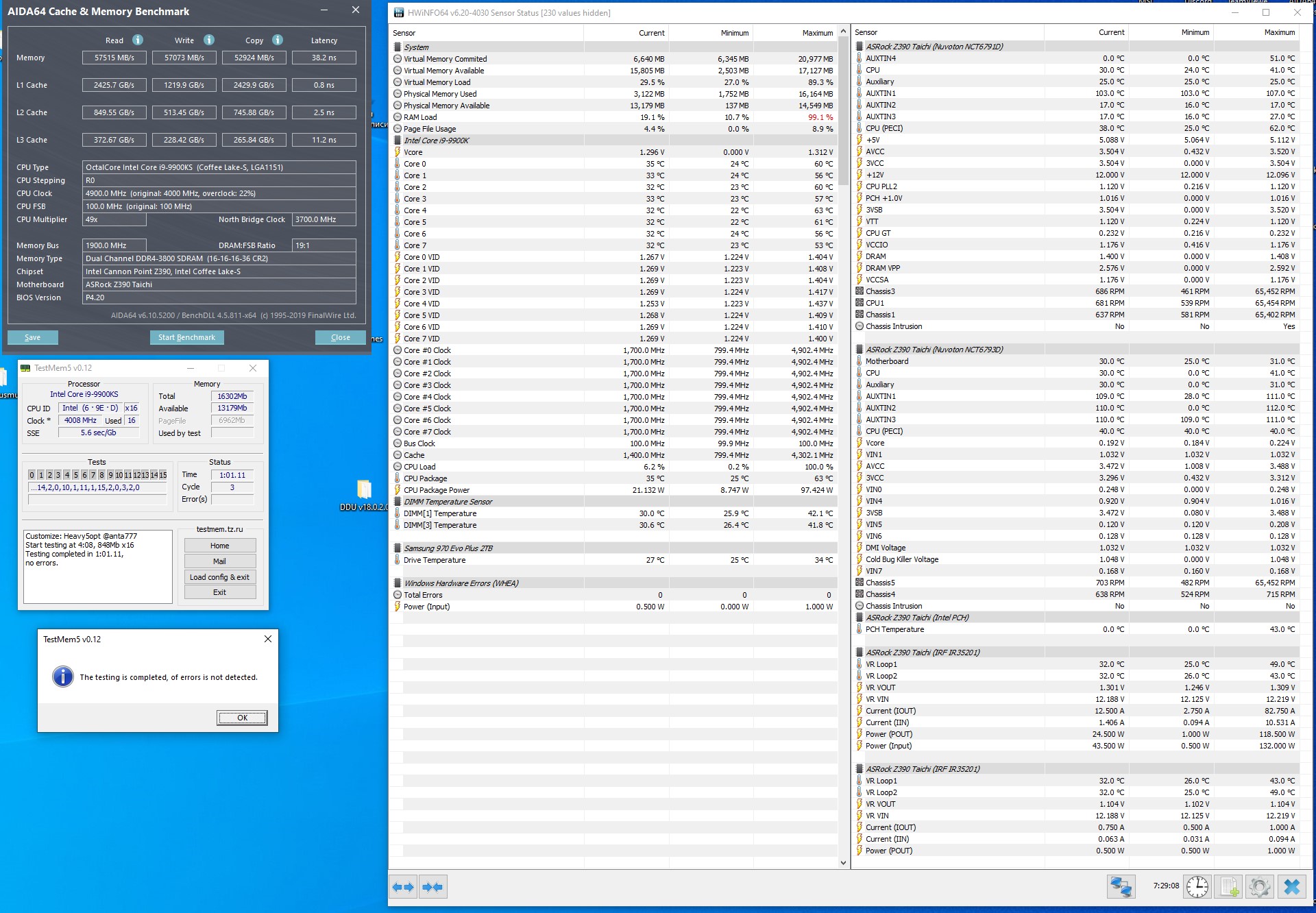
Task: Click Home button in TestMem5
Action: pos(219,546)
